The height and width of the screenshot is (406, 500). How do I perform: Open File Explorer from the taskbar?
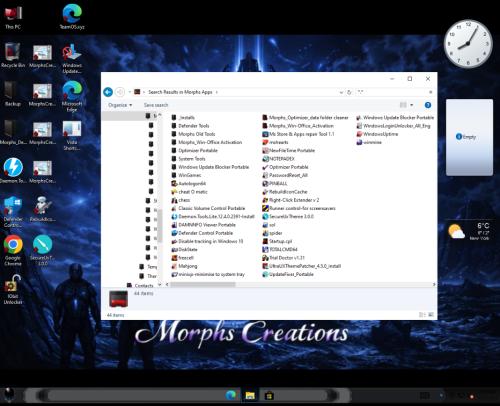coord(250,396)
